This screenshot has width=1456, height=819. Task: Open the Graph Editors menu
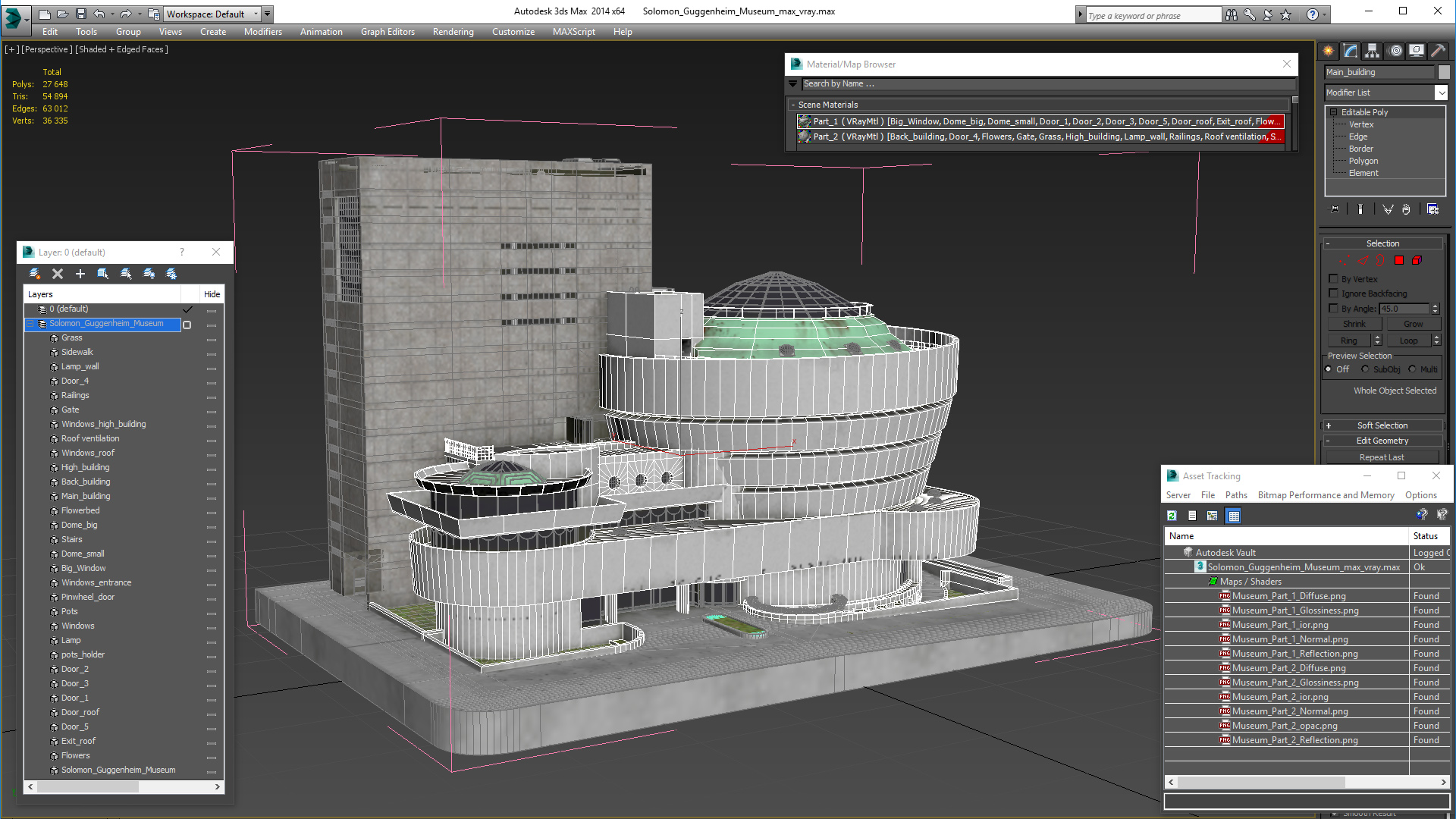pos(388,32)
